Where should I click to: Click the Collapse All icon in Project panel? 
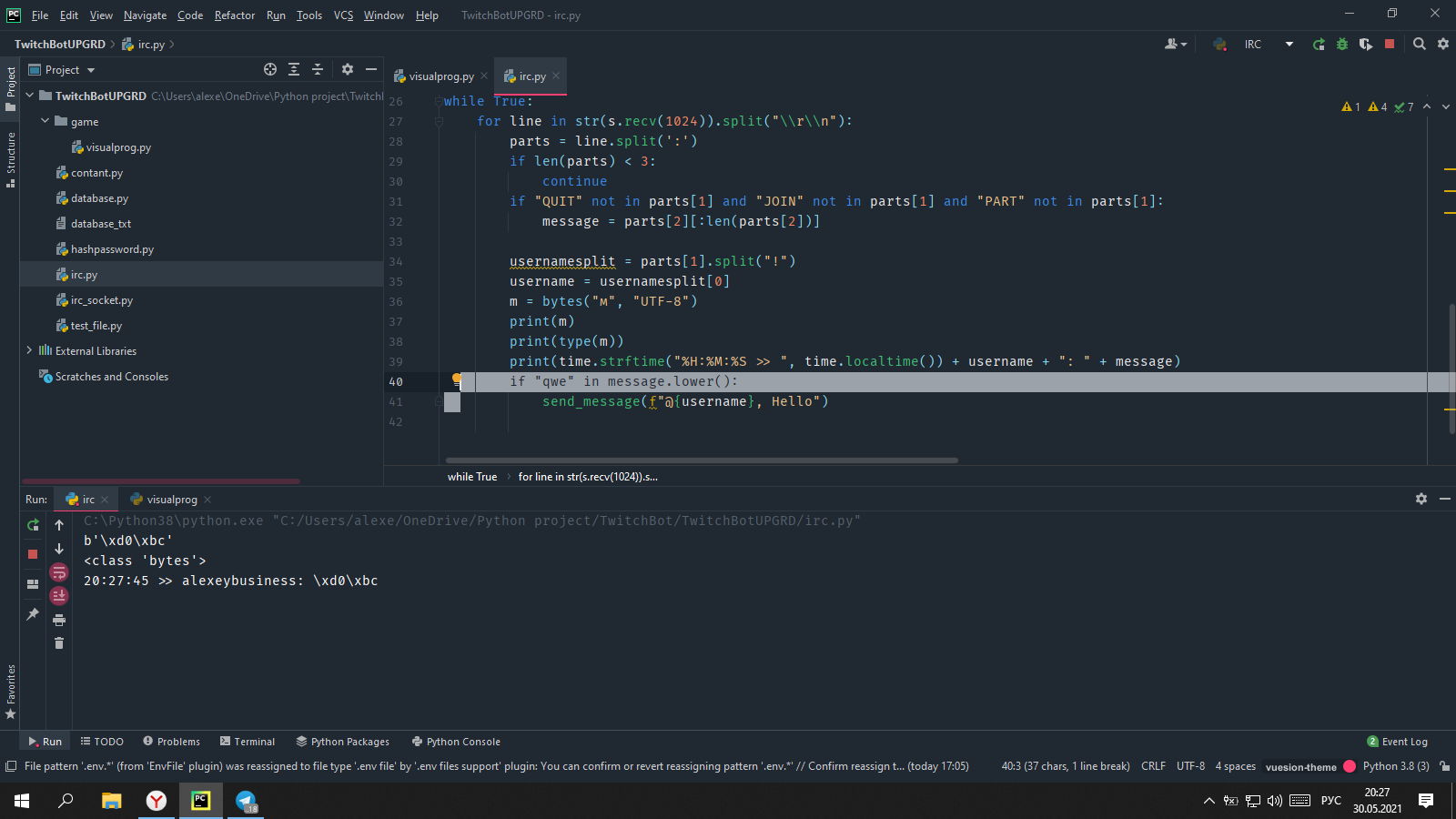(318, 70)
